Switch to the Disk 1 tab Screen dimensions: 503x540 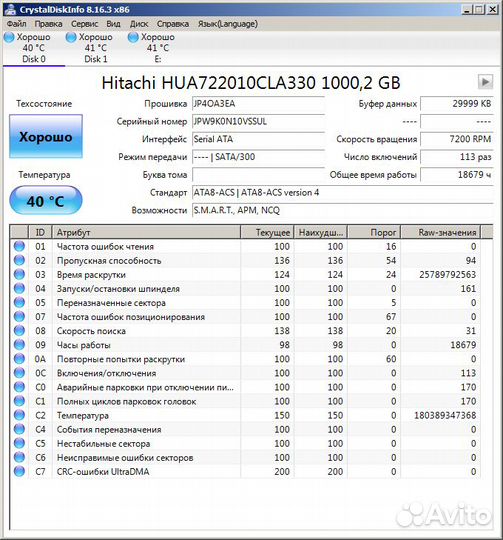96,48
